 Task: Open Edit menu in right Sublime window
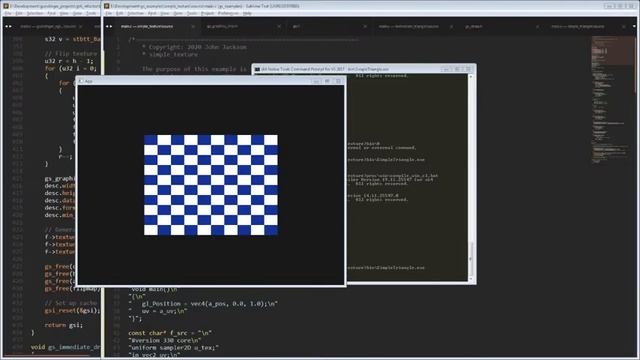(x=119, y=13)
